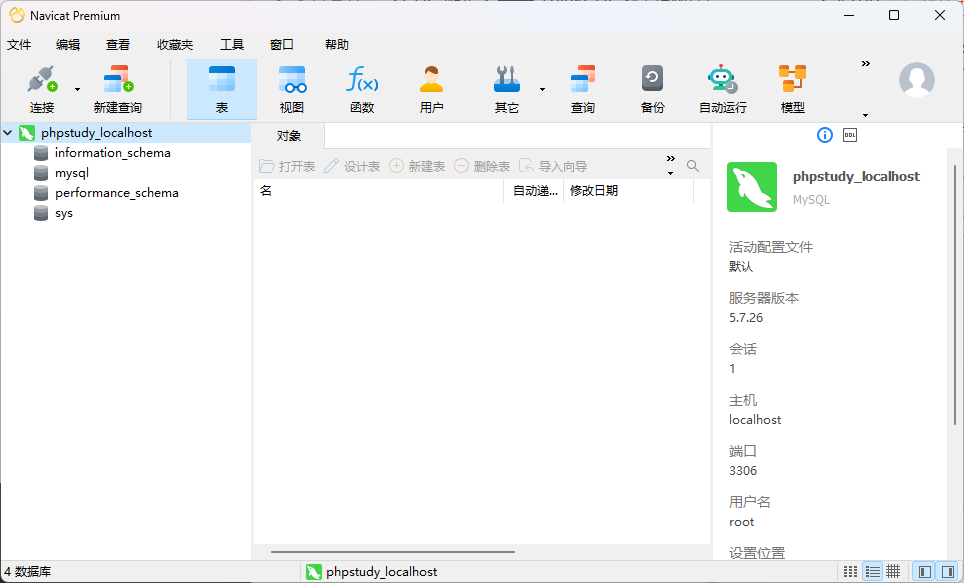Click Design Table (设计表) button
The image size is (964, 583).
click(352, 166)
